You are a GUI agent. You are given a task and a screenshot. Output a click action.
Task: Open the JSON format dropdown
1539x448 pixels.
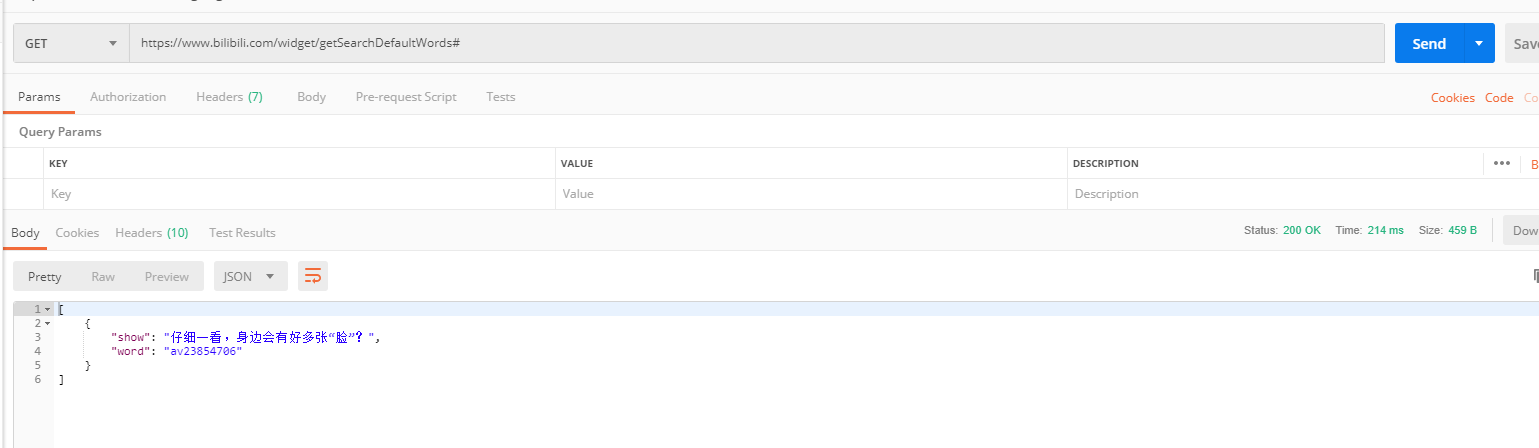(x=251, y=276)
